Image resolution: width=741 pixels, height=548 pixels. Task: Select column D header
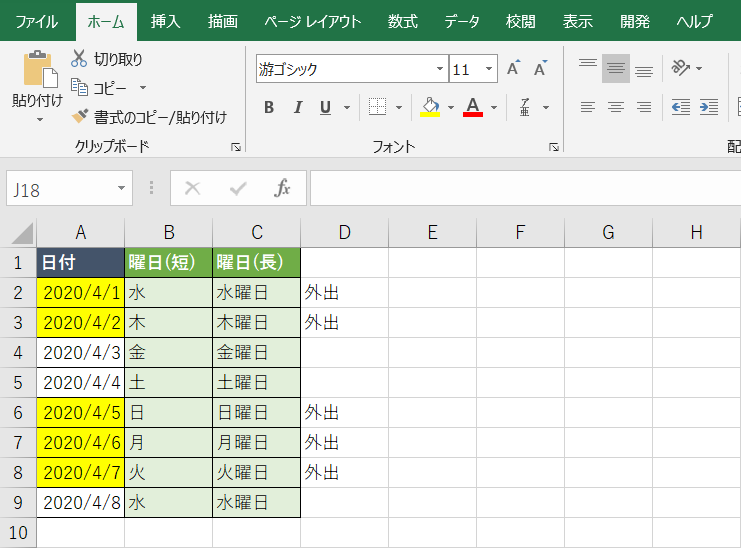coord(345,232)
